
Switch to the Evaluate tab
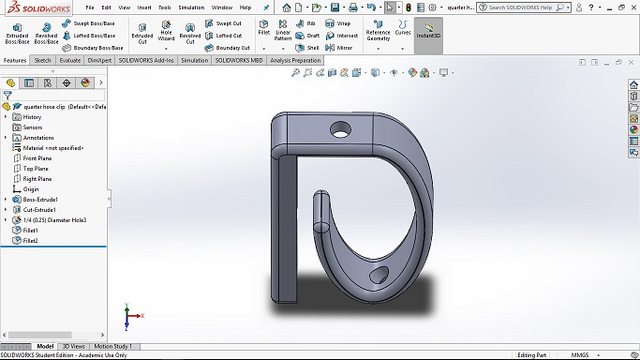tap(70, 60)
